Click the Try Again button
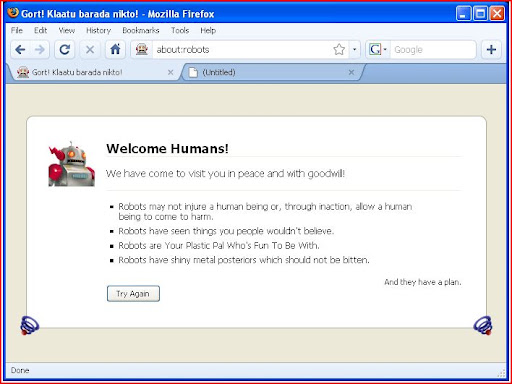 tap(133, 294)
